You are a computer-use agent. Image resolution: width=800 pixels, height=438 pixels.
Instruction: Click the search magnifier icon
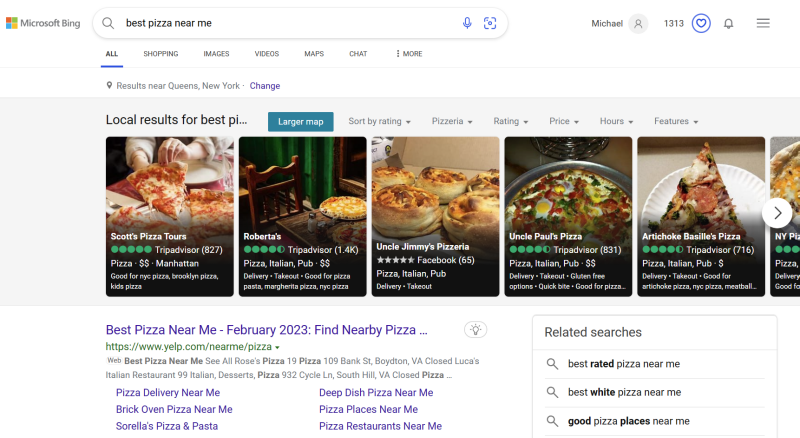[x=108, y=23]
